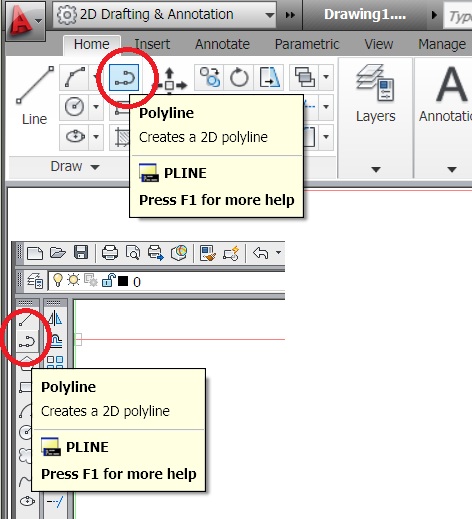Click the Undo arrow icon
The width and height of the screenshot is (472, 519).
pyautogui.click(x=261, y=253)
